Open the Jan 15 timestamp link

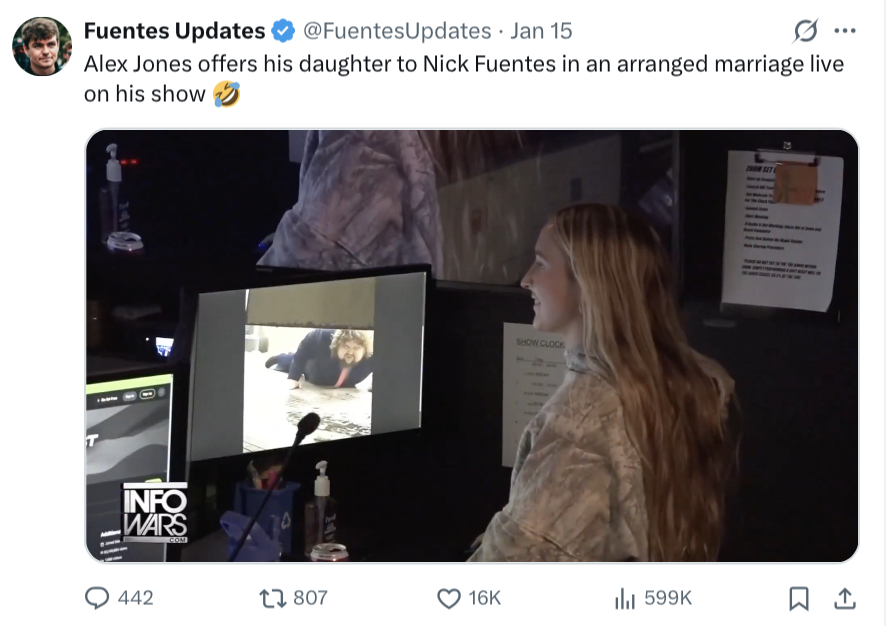click(541, 31)
